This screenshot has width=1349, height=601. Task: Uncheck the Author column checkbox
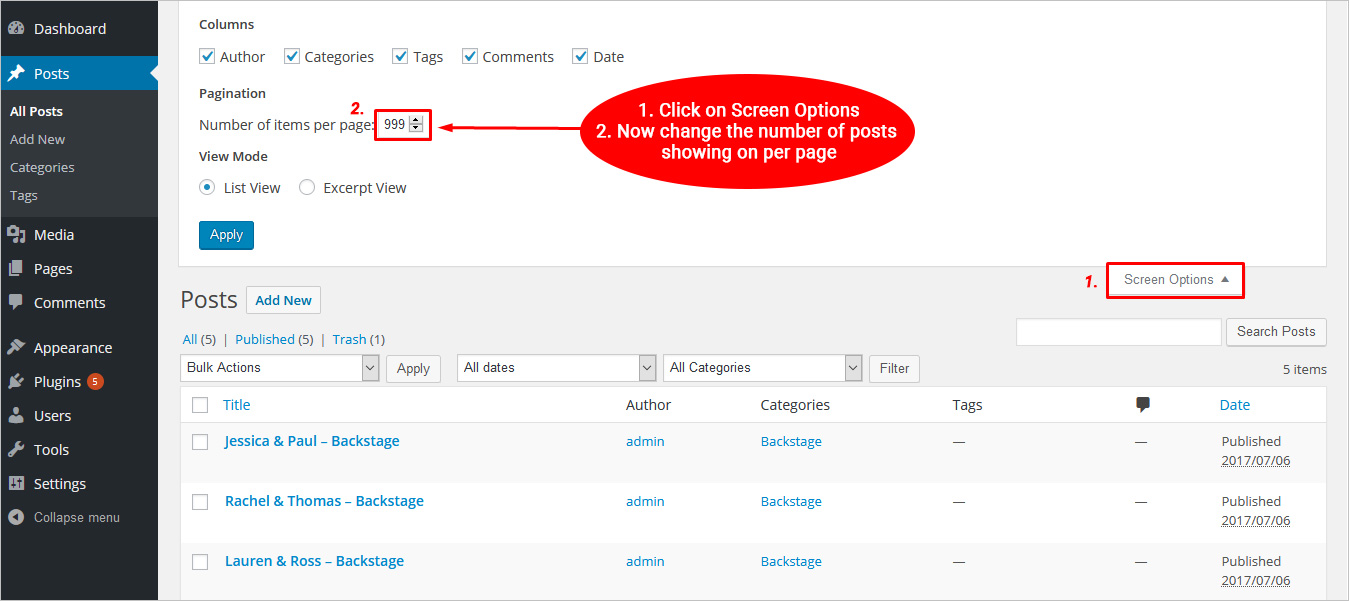(x=207, y=57)
